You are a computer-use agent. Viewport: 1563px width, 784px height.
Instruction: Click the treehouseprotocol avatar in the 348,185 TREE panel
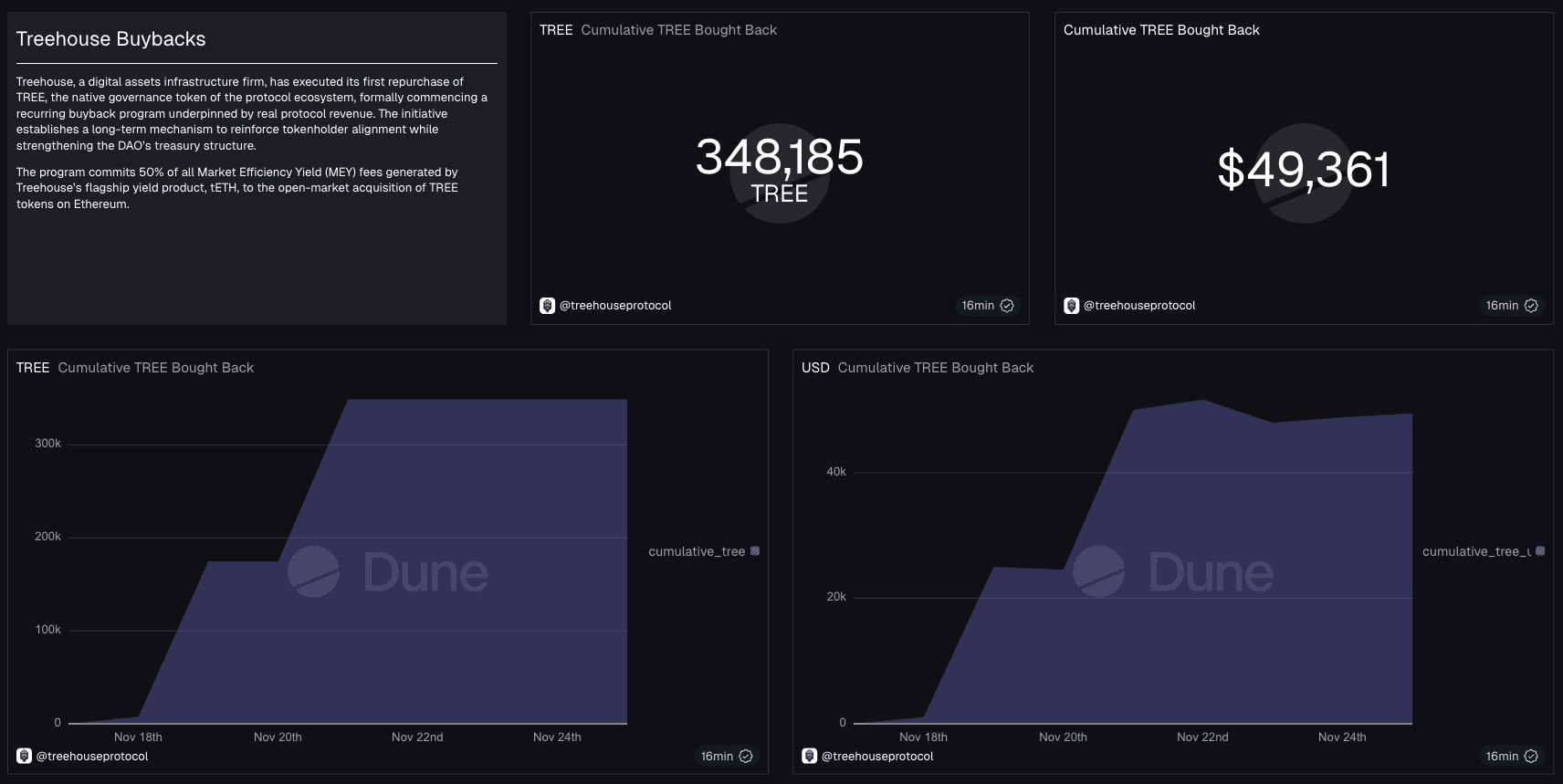[x=547, y=306]
